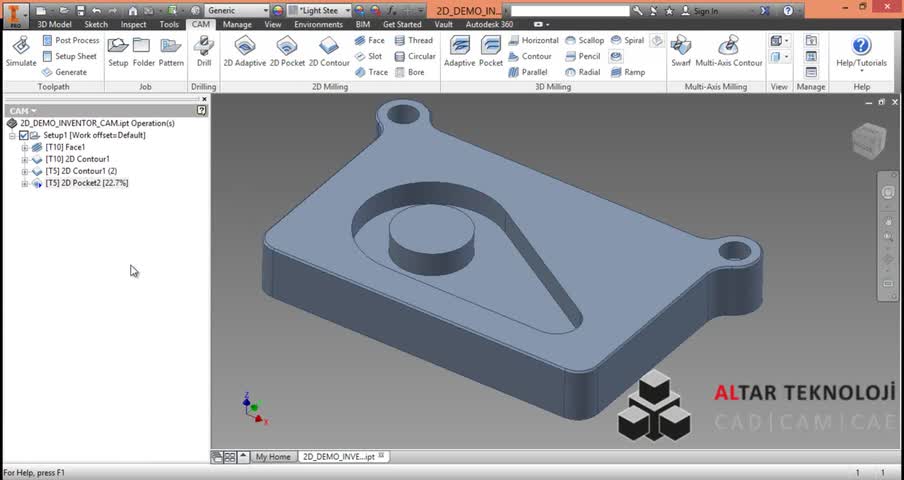Collapse the Setup1 tree node
The image size is (904, 480).
[12, 135]
